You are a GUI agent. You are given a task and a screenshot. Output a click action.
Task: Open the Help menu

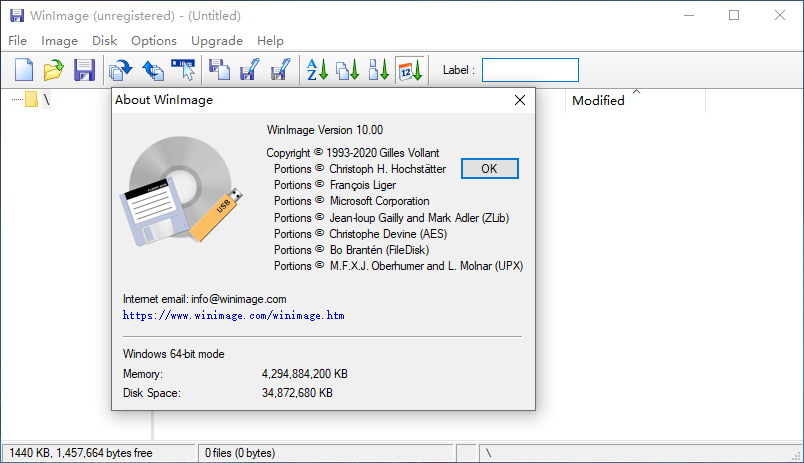click(270, 41)
